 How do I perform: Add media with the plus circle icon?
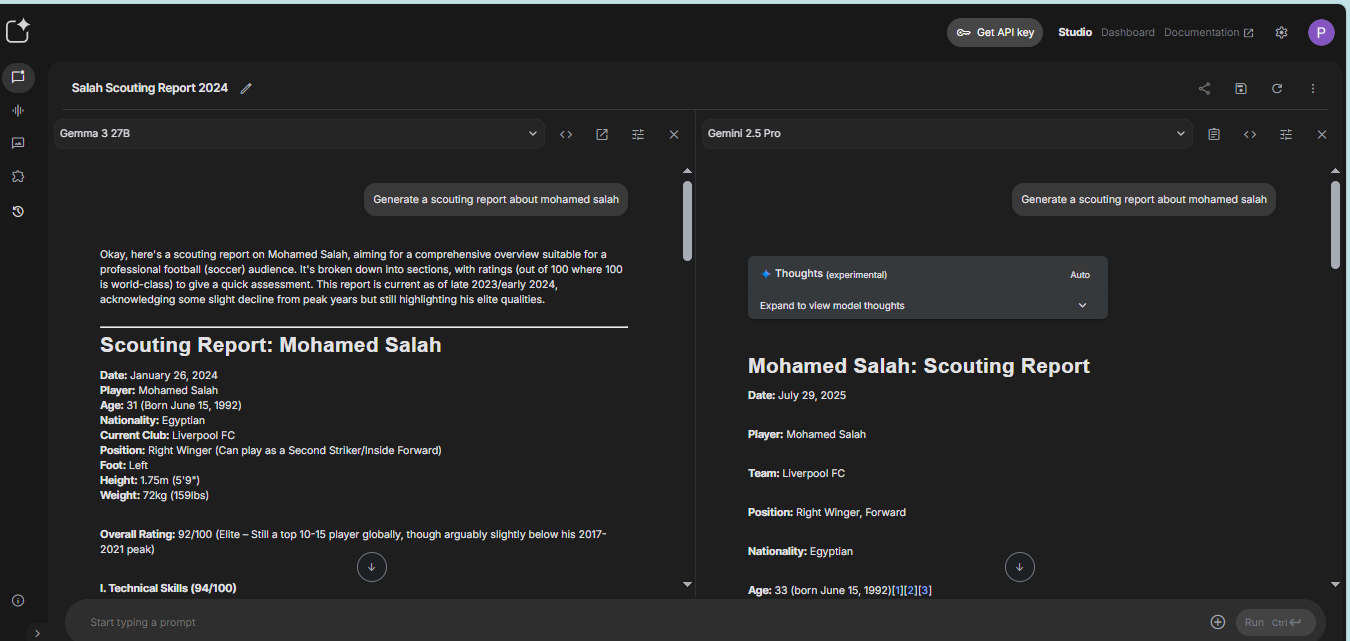(x=1218, y=622)
